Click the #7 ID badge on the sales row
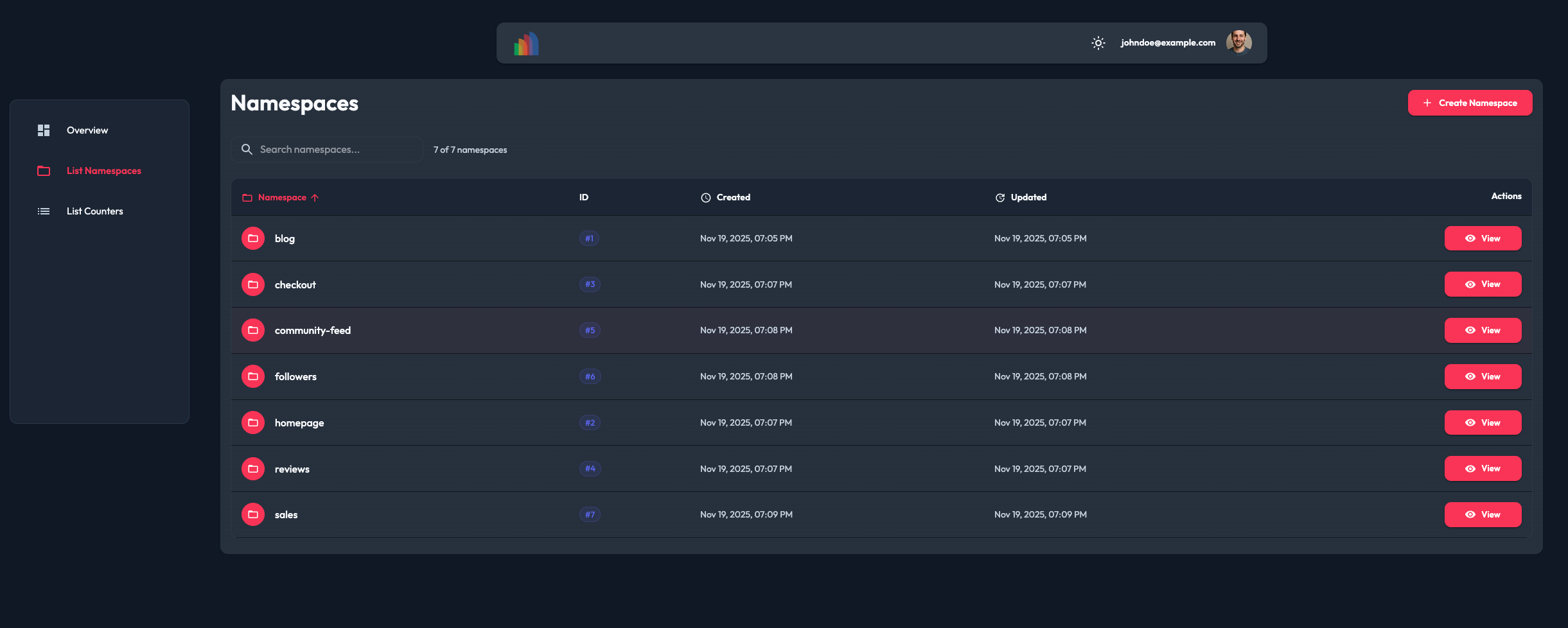This screenshot has height=628, width=1568. point(589,514)
